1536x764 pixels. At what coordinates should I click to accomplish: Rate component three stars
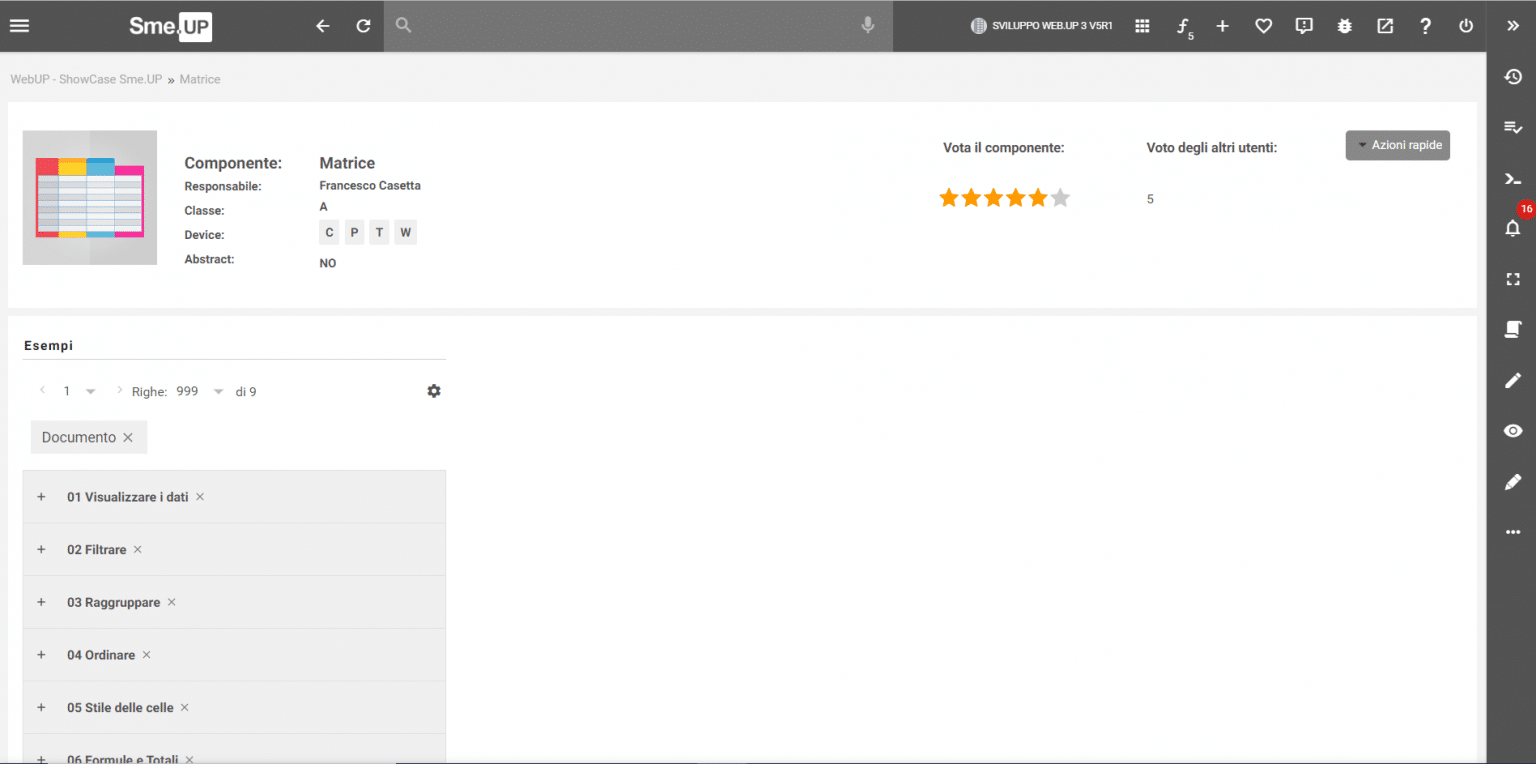pos(994,198)
